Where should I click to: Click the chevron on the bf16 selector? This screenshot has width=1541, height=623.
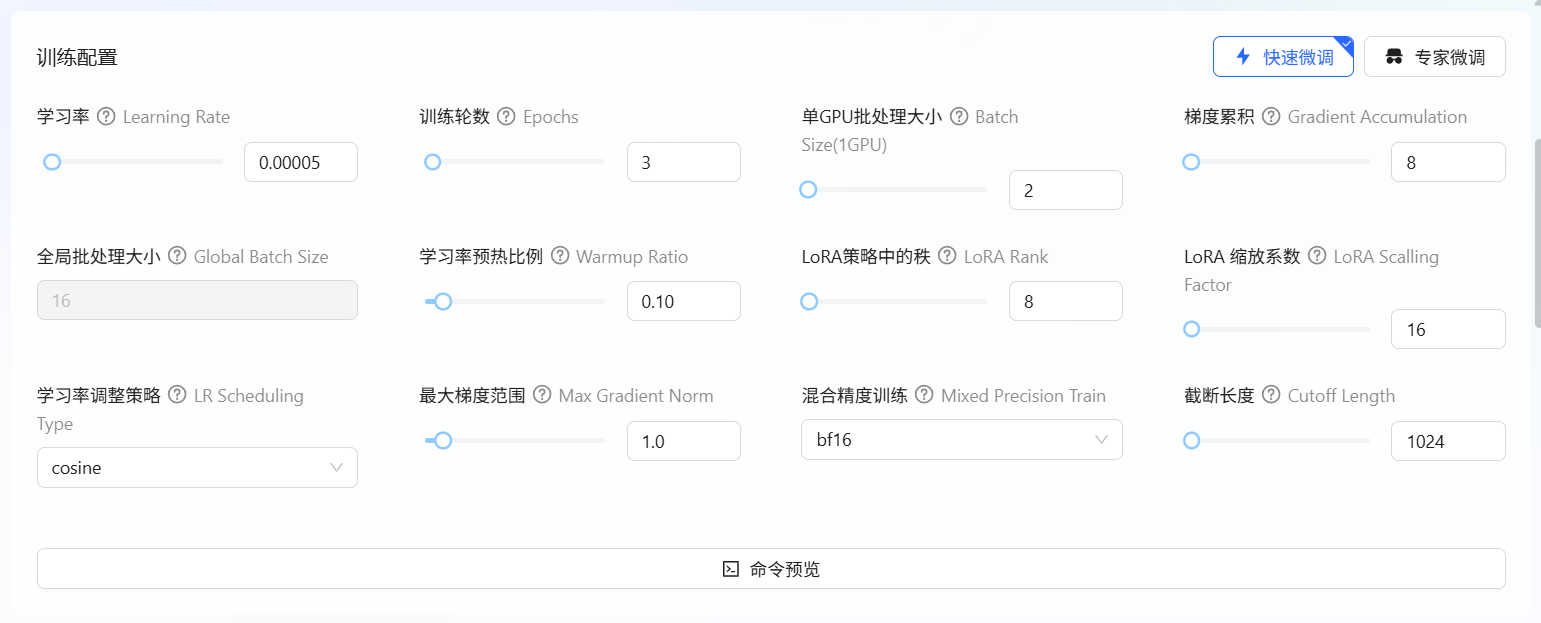[1101, 439]
